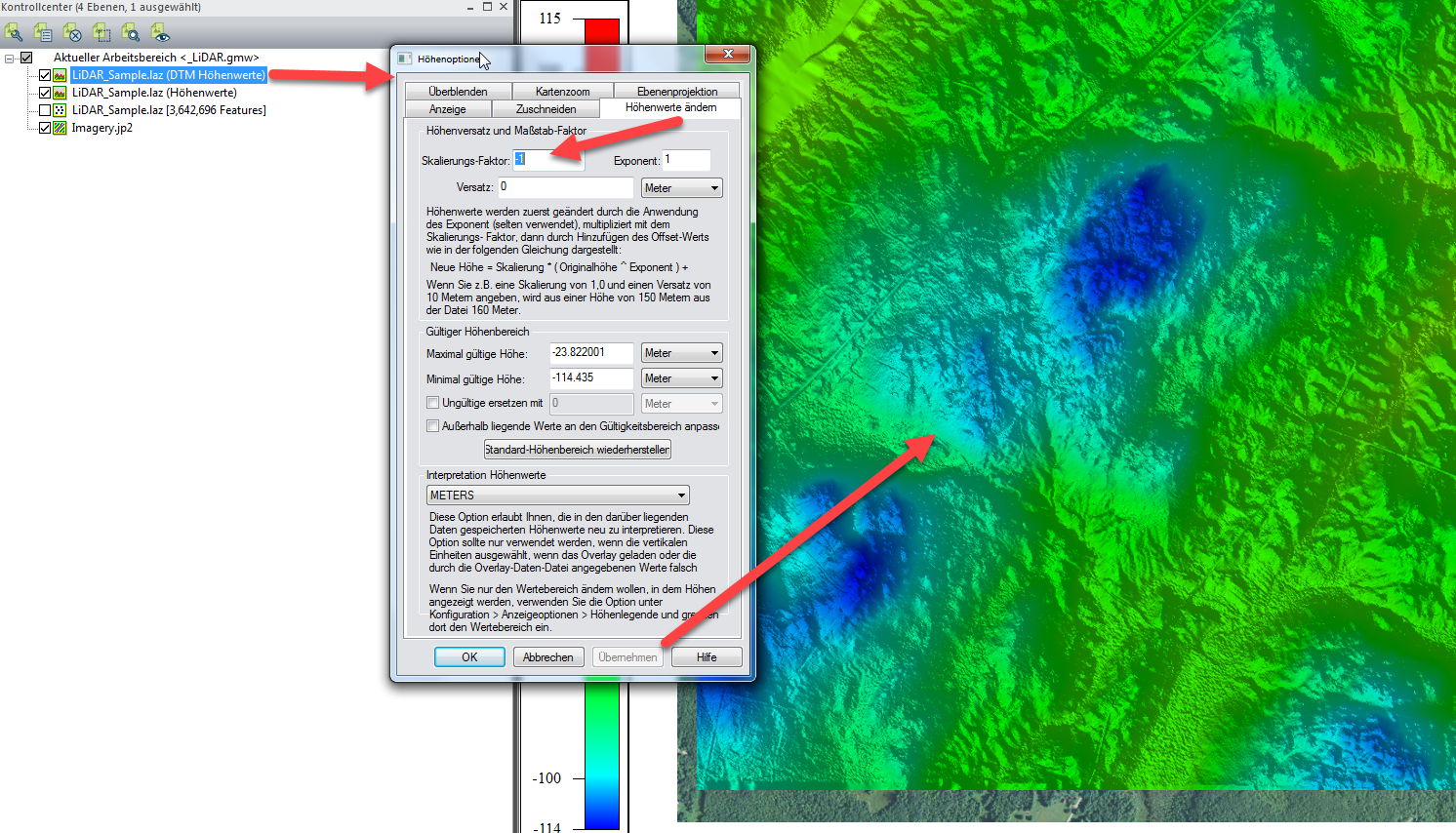Click zoom-to-layer magnifier icon in Kontrollcenter
Screen dimensions: 1456x833
coord(131,33)
